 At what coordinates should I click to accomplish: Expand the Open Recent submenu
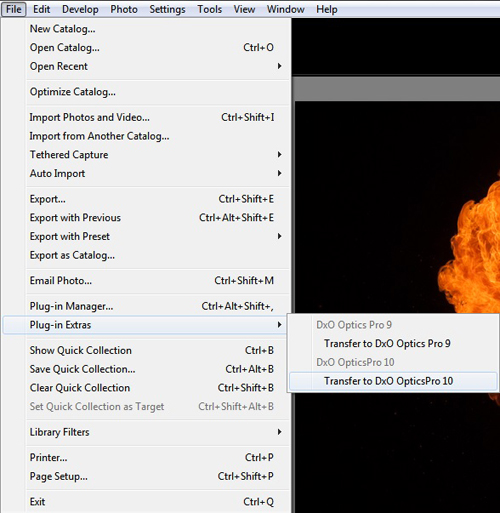coord(155,66)
